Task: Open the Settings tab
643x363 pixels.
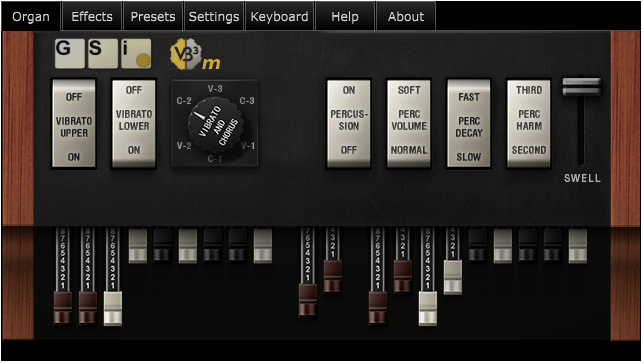Action: click(x=214, y=16)
